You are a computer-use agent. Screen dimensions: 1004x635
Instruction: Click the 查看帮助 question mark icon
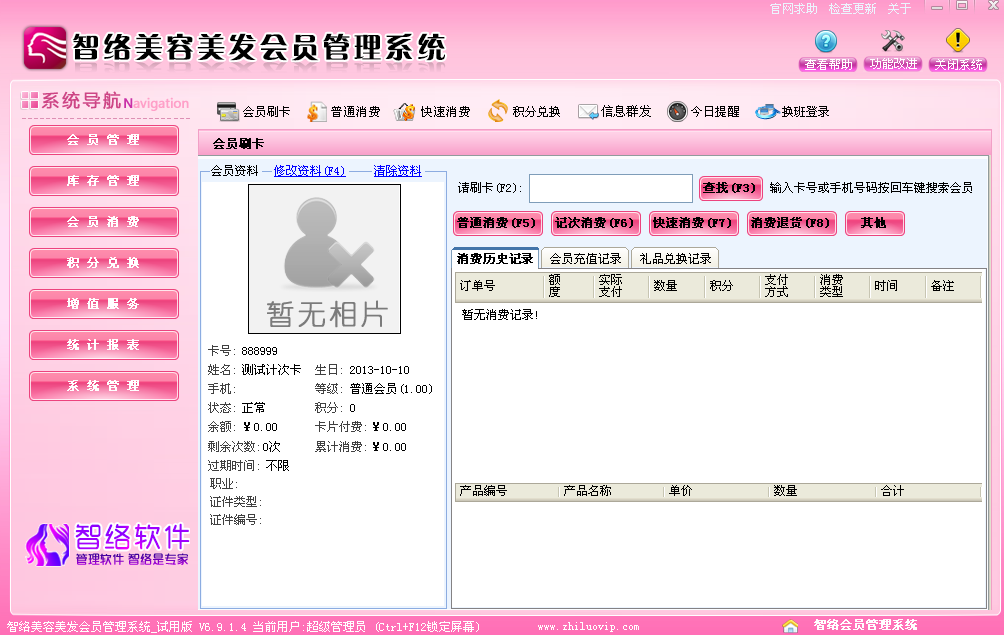pos(826,42)
